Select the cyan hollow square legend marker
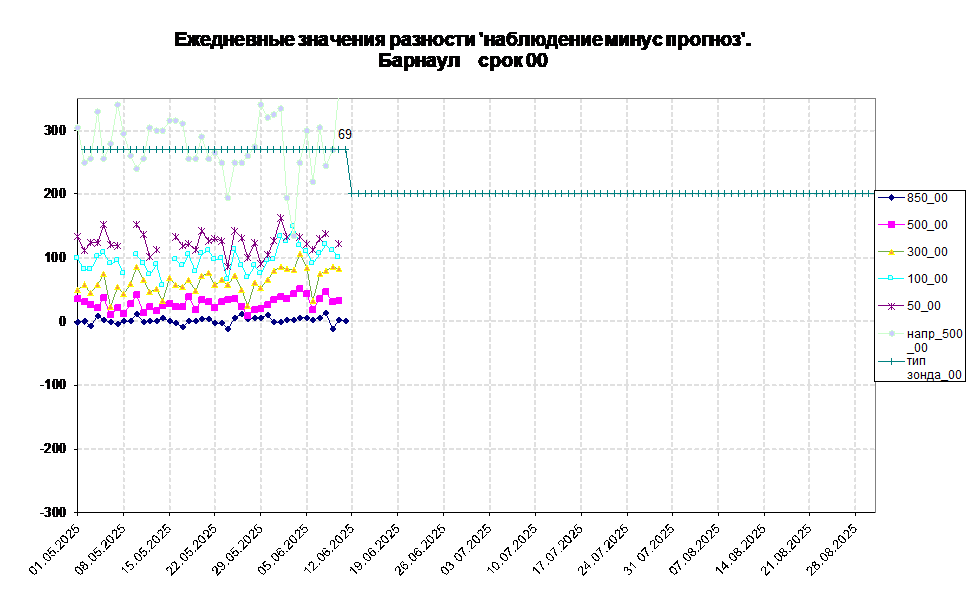Image resolution: width=976 pixels, height=599 pixels. [x=891, y=279]
